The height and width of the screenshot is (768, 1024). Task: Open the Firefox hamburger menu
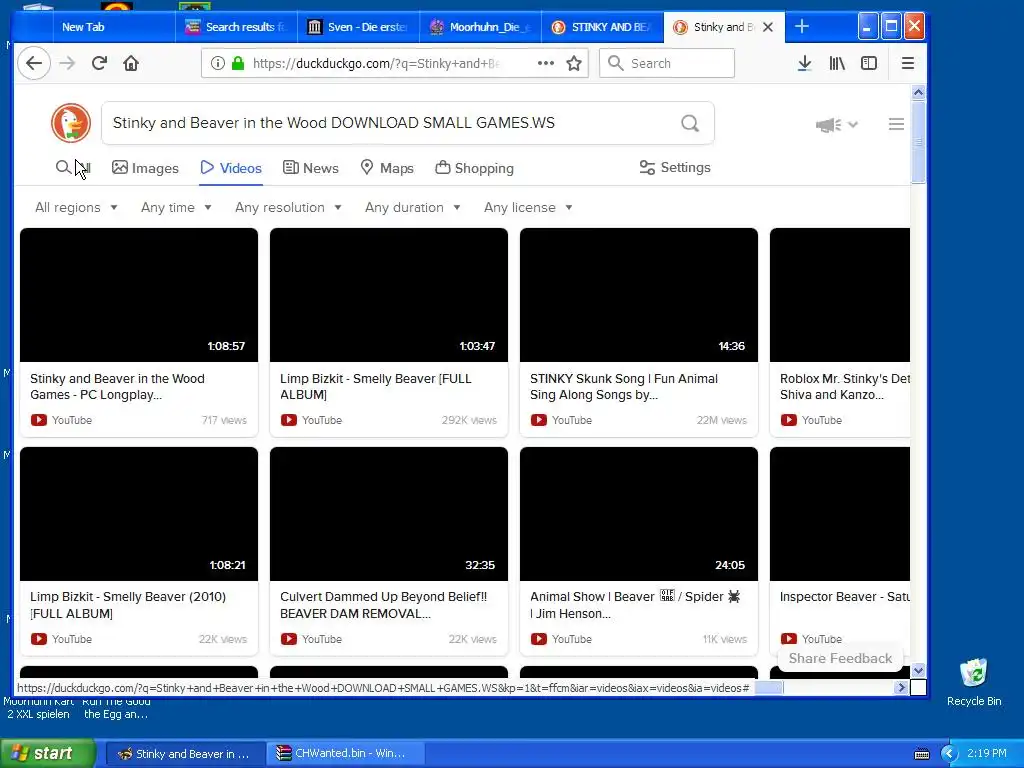pyautogui.click(x=908, y=63)
